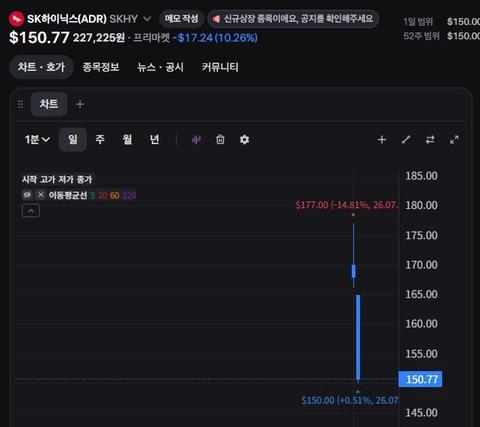Image resolution: width=480 pixels, height=427 pixels.
Task: Click the plus icon in chart toolbar
Action: (382, 140)
